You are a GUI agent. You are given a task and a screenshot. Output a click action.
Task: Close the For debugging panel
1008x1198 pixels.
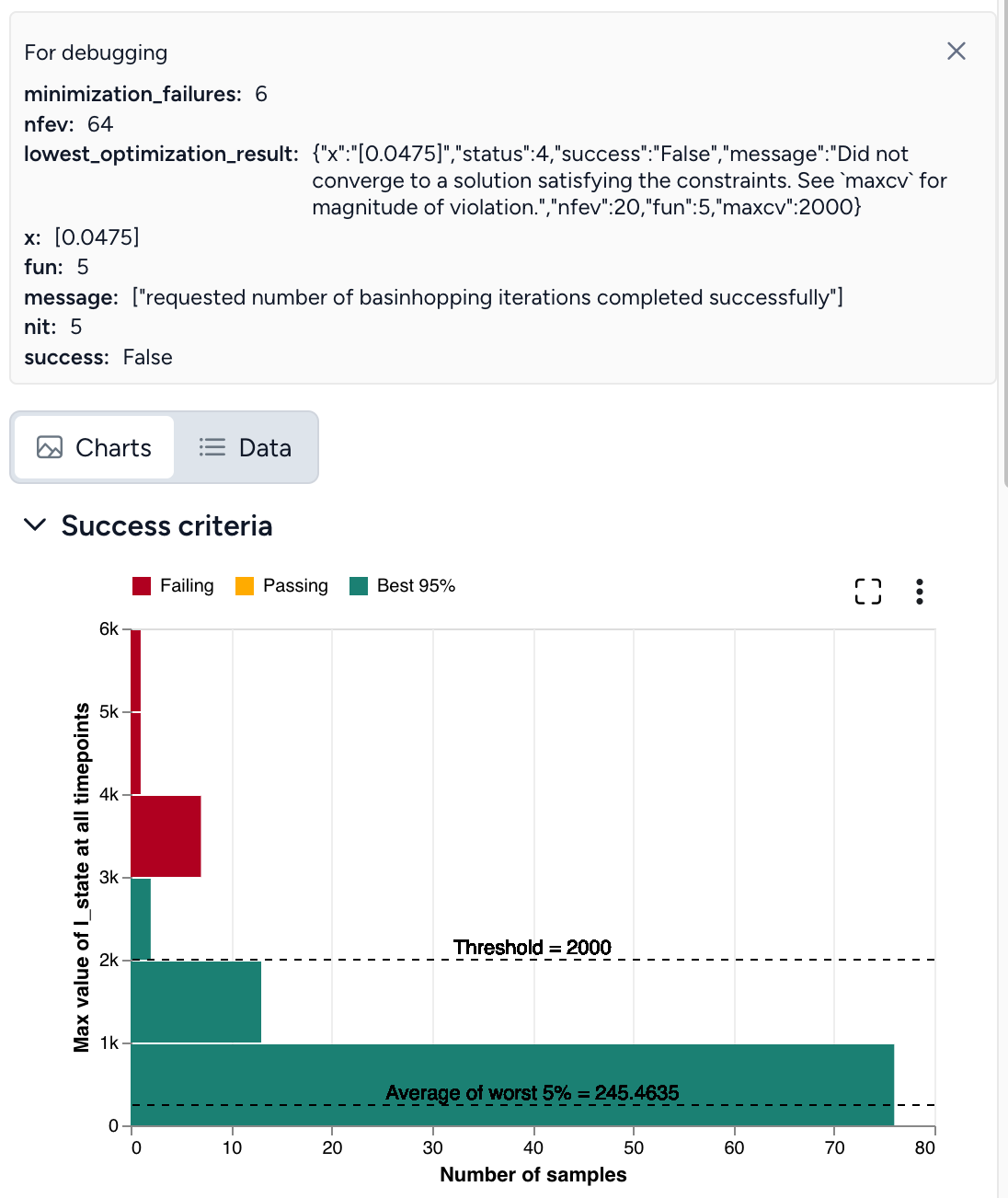click(956, 52)
